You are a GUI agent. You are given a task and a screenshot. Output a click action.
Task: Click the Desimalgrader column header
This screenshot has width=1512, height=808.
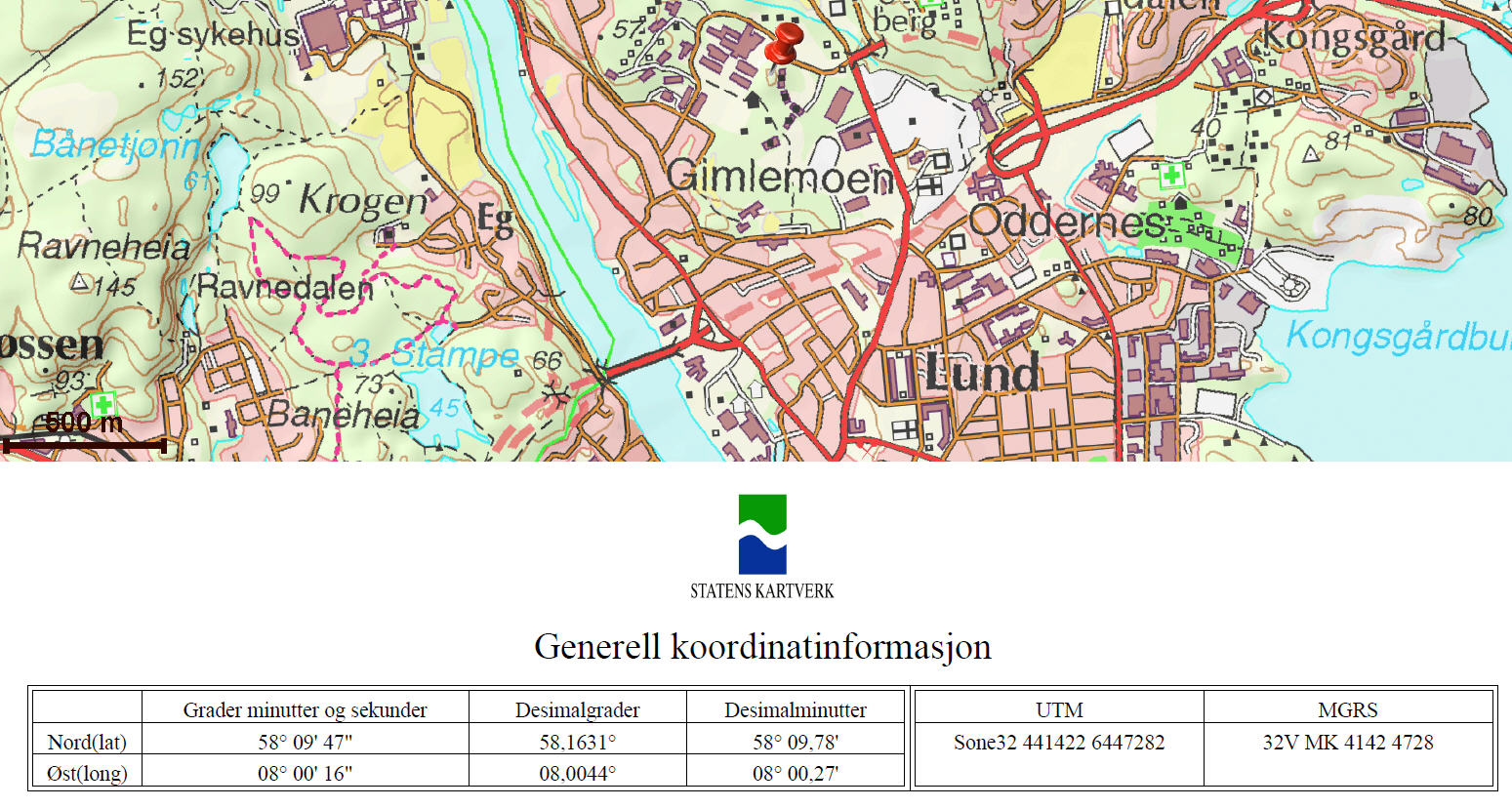pos(577,710)
